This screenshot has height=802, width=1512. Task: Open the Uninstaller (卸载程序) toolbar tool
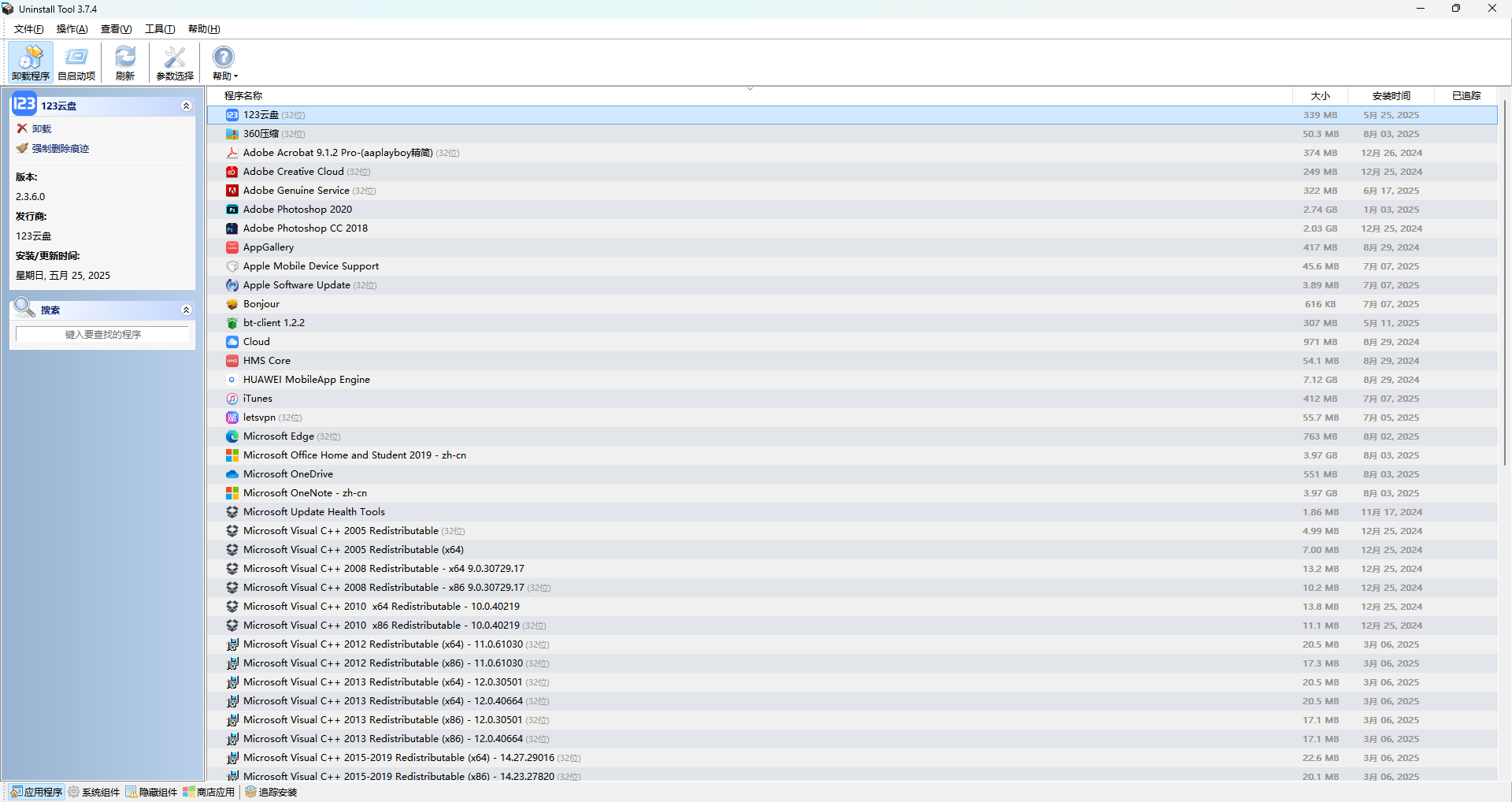pos(31,62)
